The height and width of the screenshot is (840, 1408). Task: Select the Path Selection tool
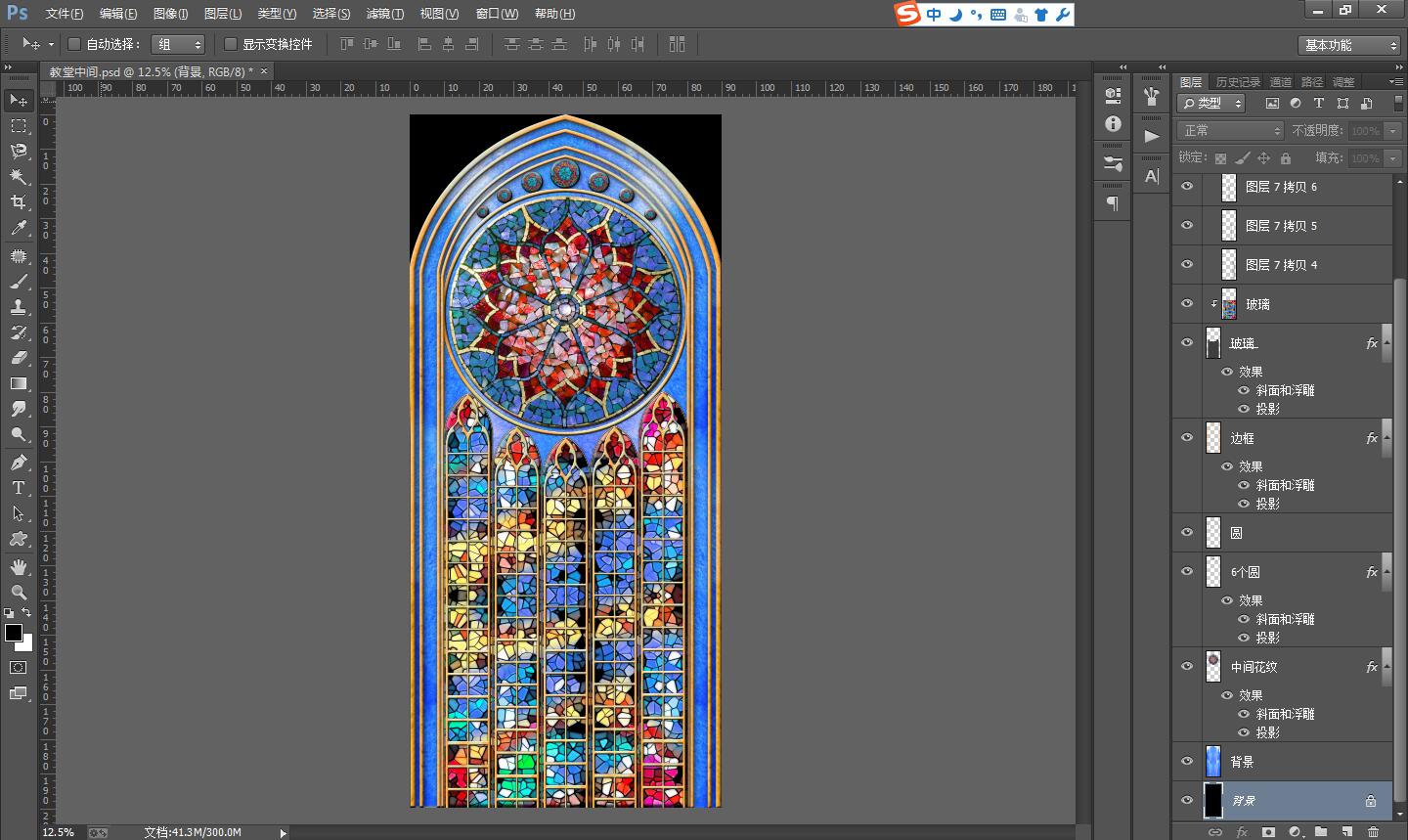[19, 513]
